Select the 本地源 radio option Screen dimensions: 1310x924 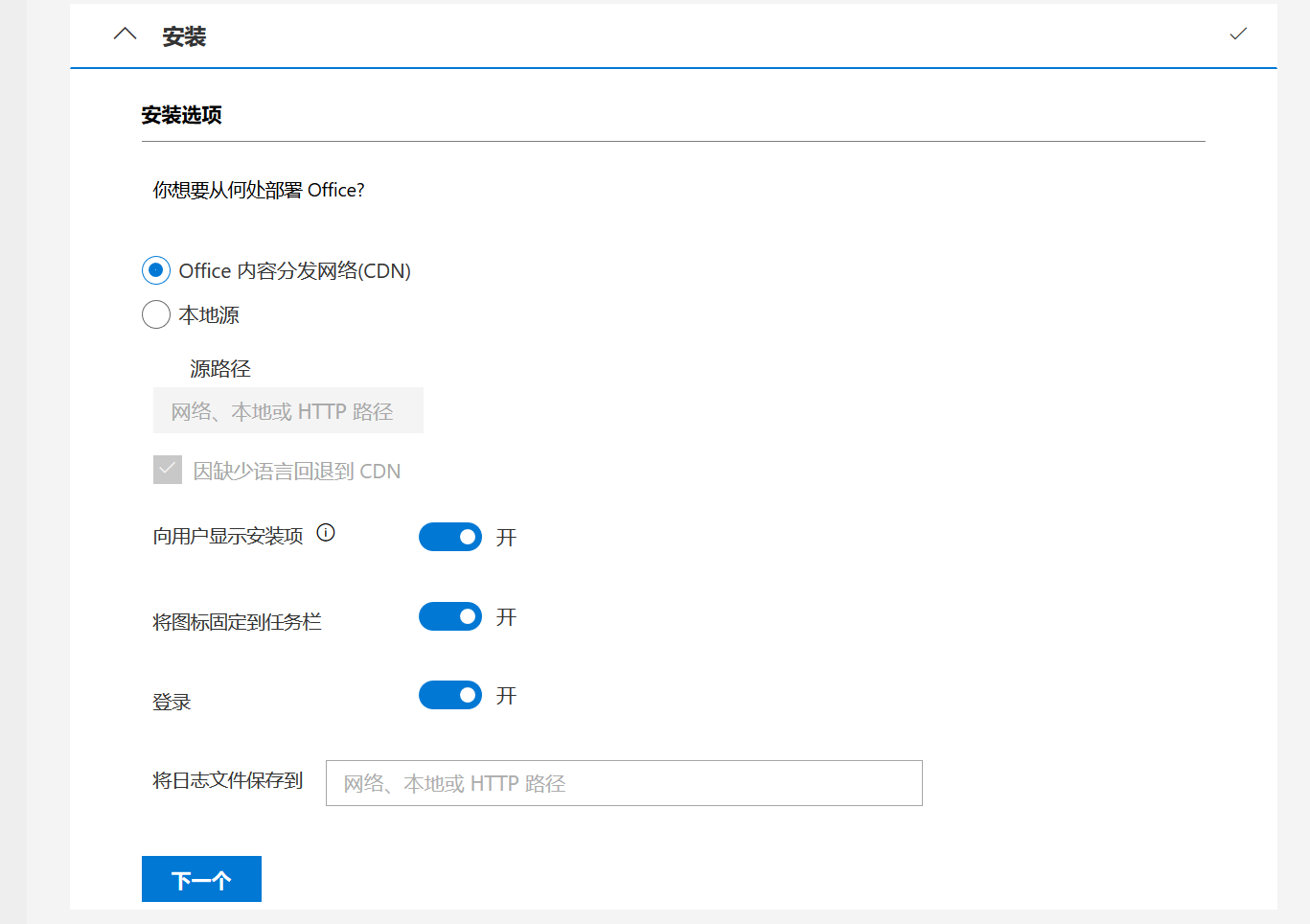point(156,314)
